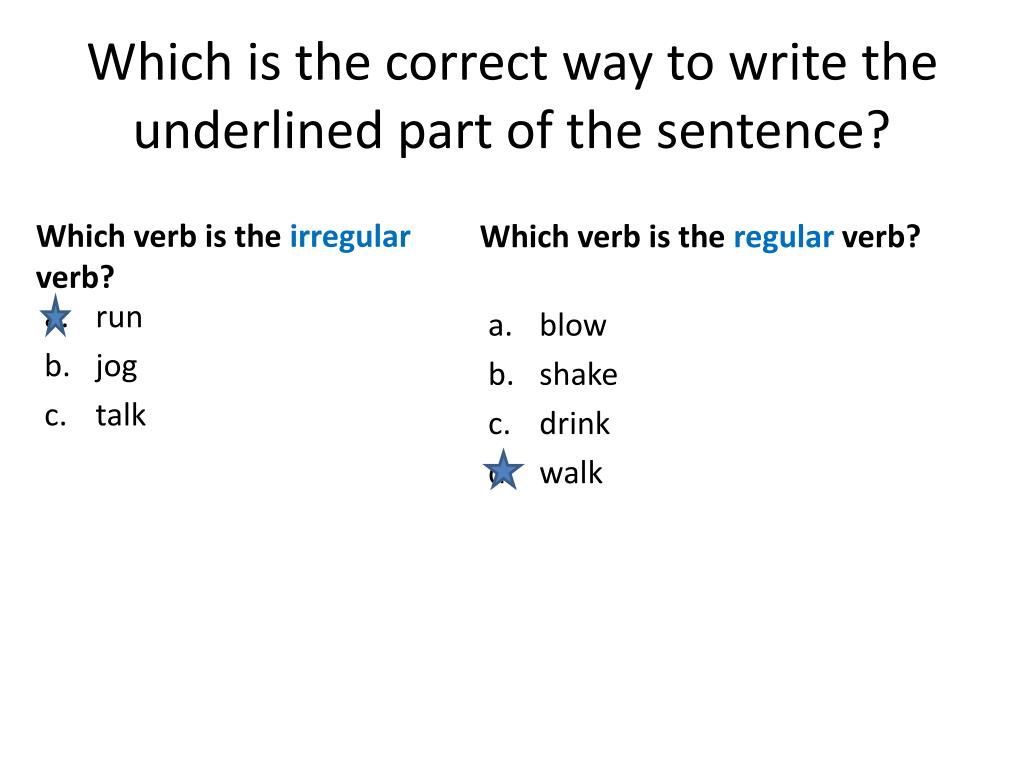This screenshot has width=1024, height=768.
Task: Pick the answer word drink
Action: click(x=574, y=423)
